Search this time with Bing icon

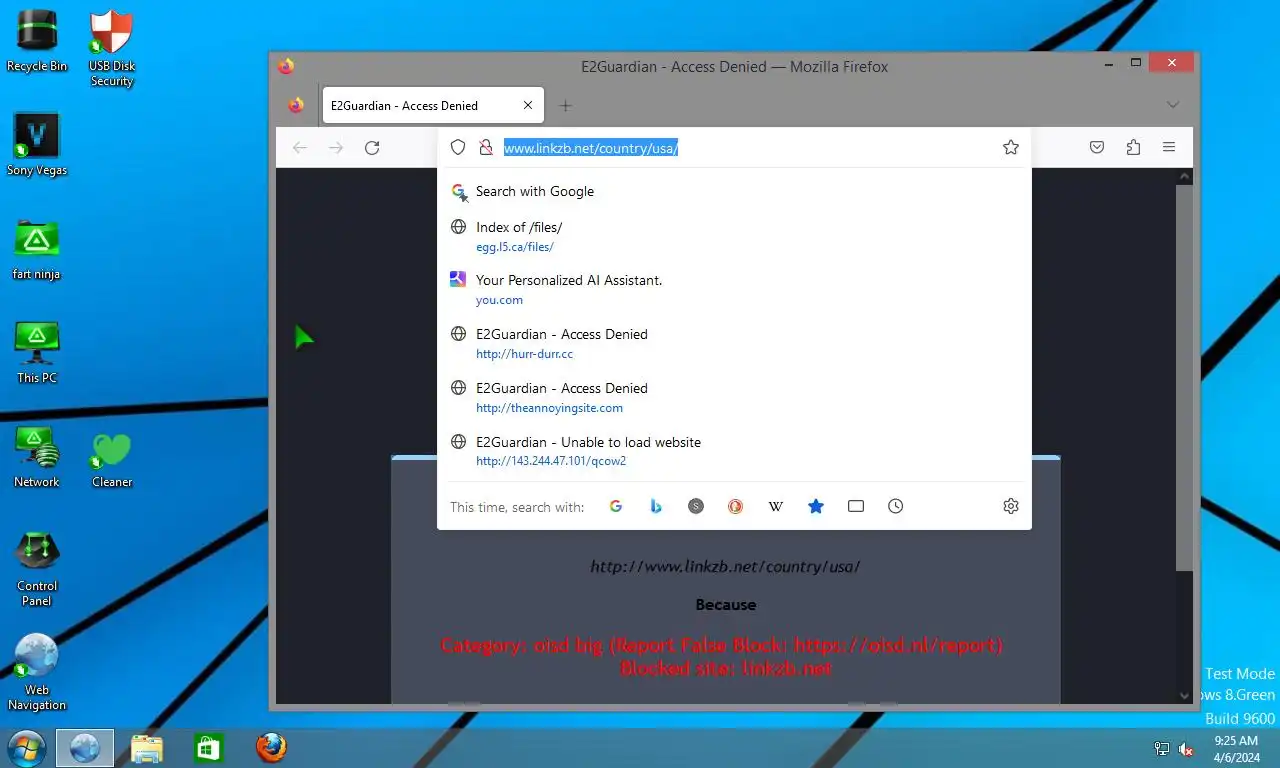coord(656,506)
